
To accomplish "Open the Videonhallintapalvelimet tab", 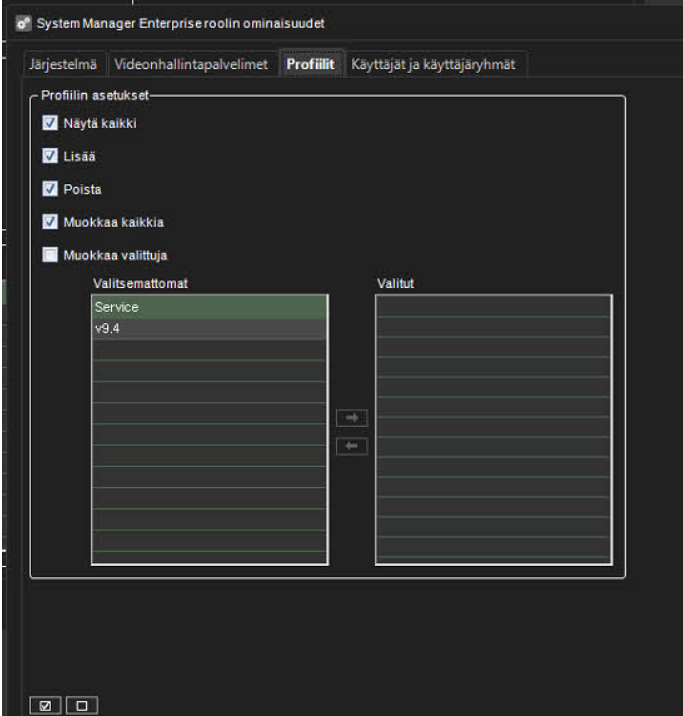I will (191, 64).
